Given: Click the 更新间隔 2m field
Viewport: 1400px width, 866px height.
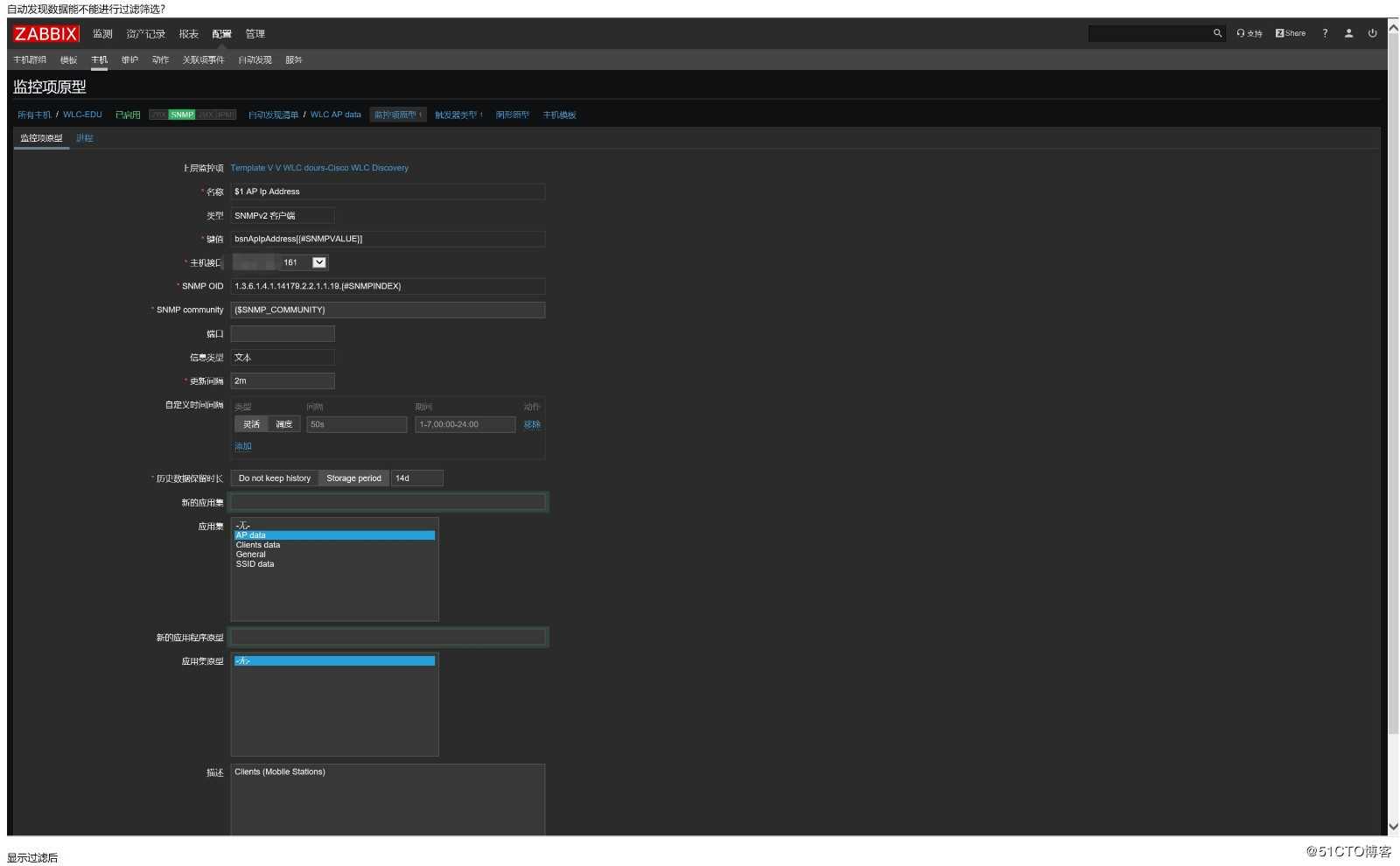Looking at the screenshot, I should (282, 381).
